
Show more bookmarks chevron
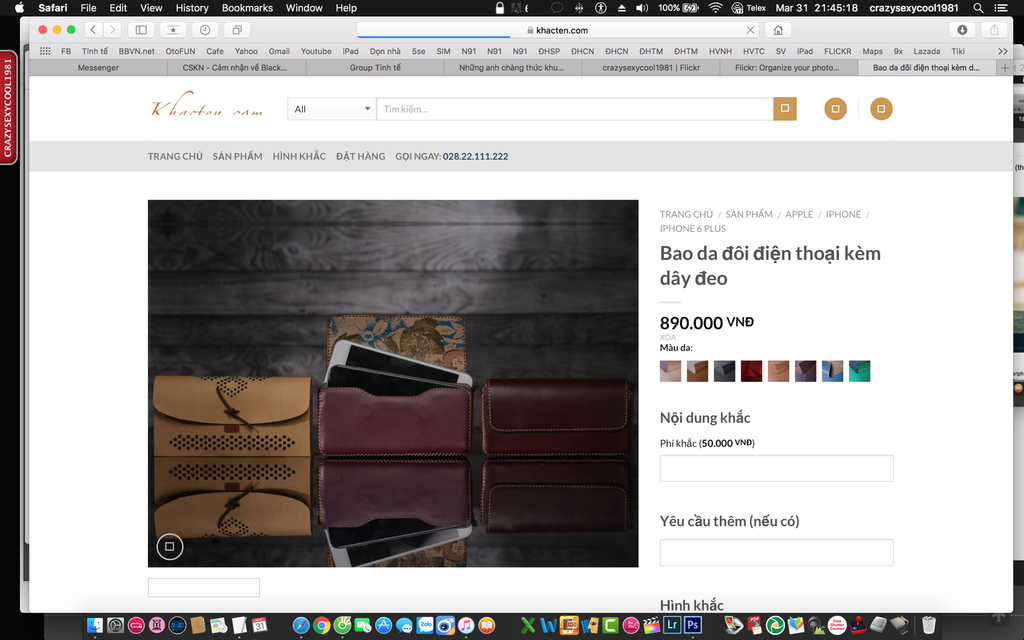(1002, 51)
